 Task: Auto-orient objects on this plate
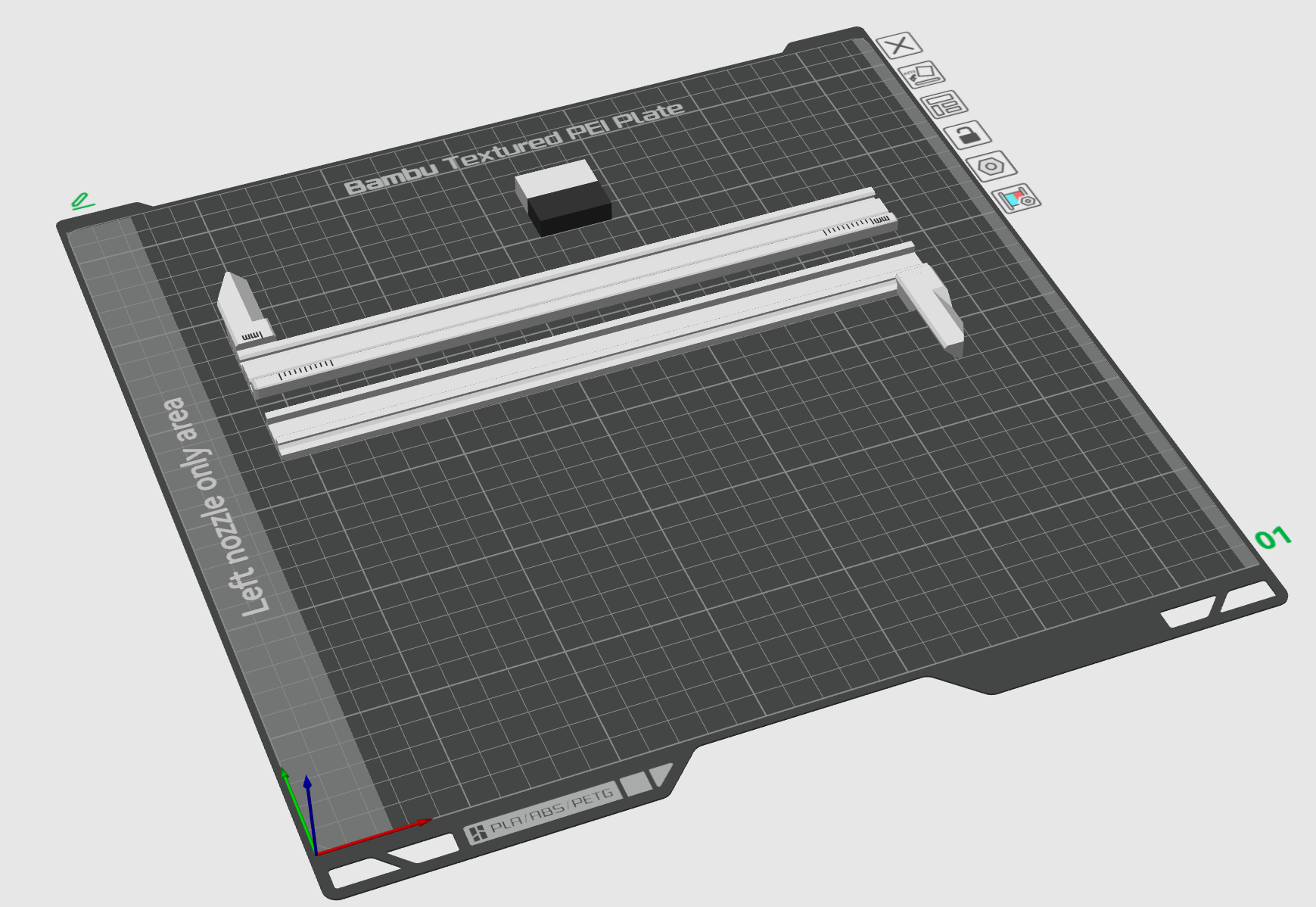pyautogui.click(x=922, y=75)
